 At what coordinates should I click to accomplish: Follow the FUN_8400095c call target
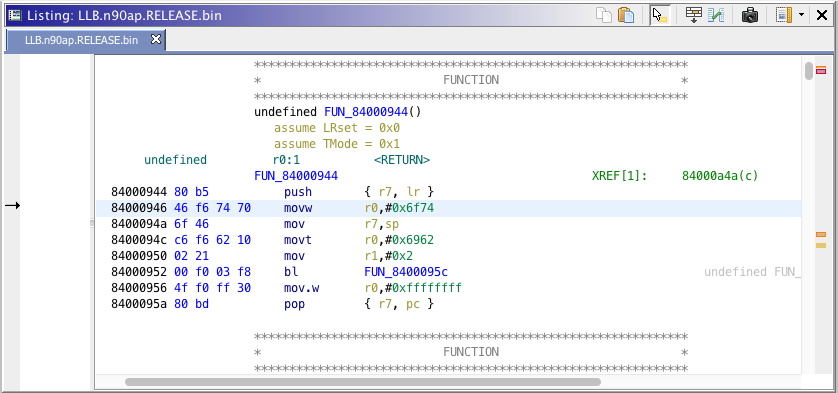pos(406,272)
